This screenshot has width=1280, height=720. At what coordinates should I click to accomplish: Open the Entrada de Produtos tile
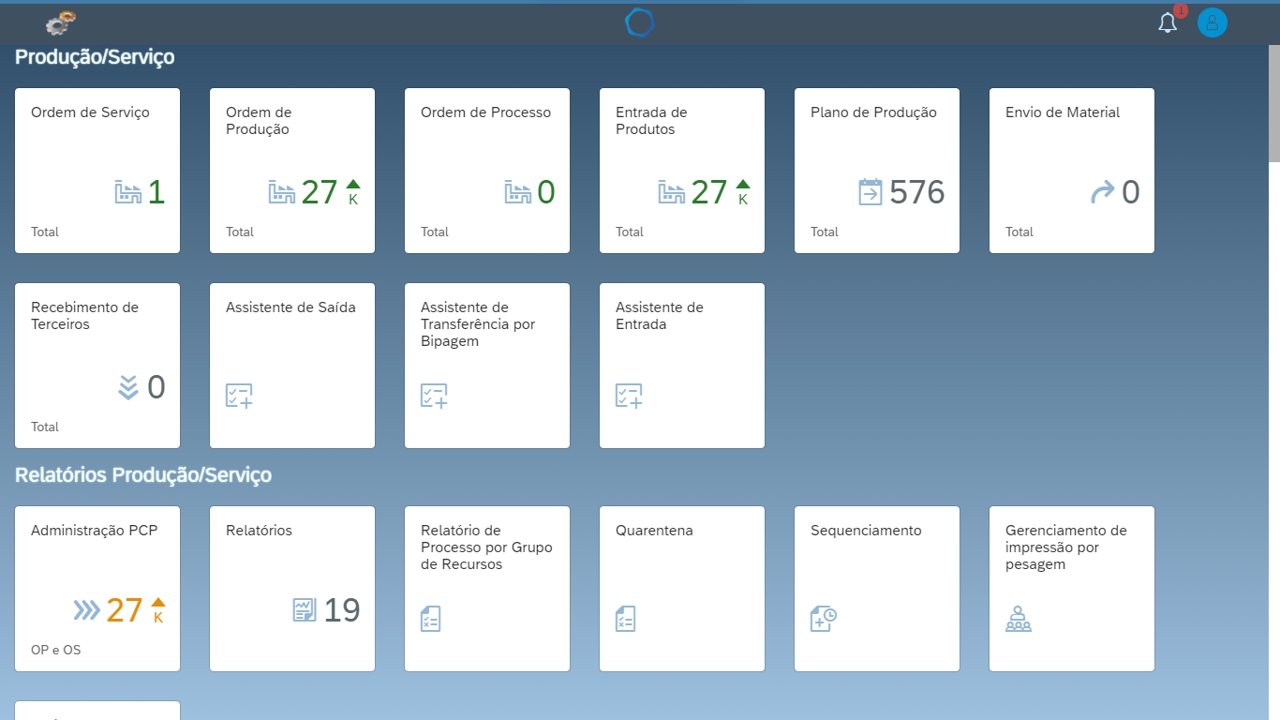click(x=682, y=170)
